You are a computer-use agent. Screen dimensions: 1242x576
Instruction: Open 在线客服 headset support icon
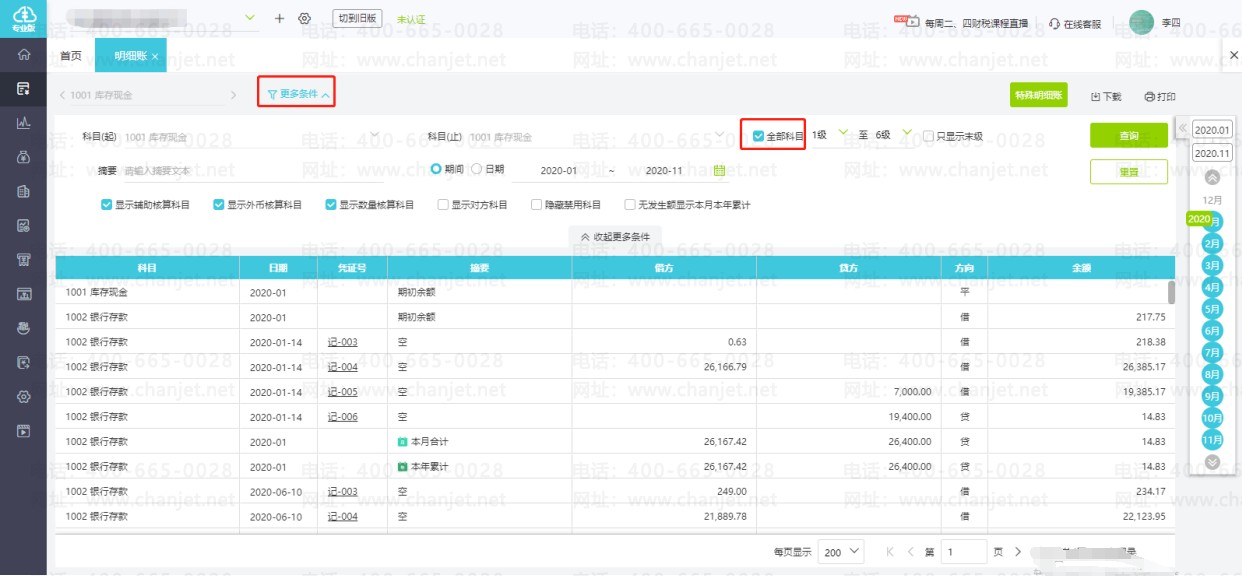tap(1054, 22)
